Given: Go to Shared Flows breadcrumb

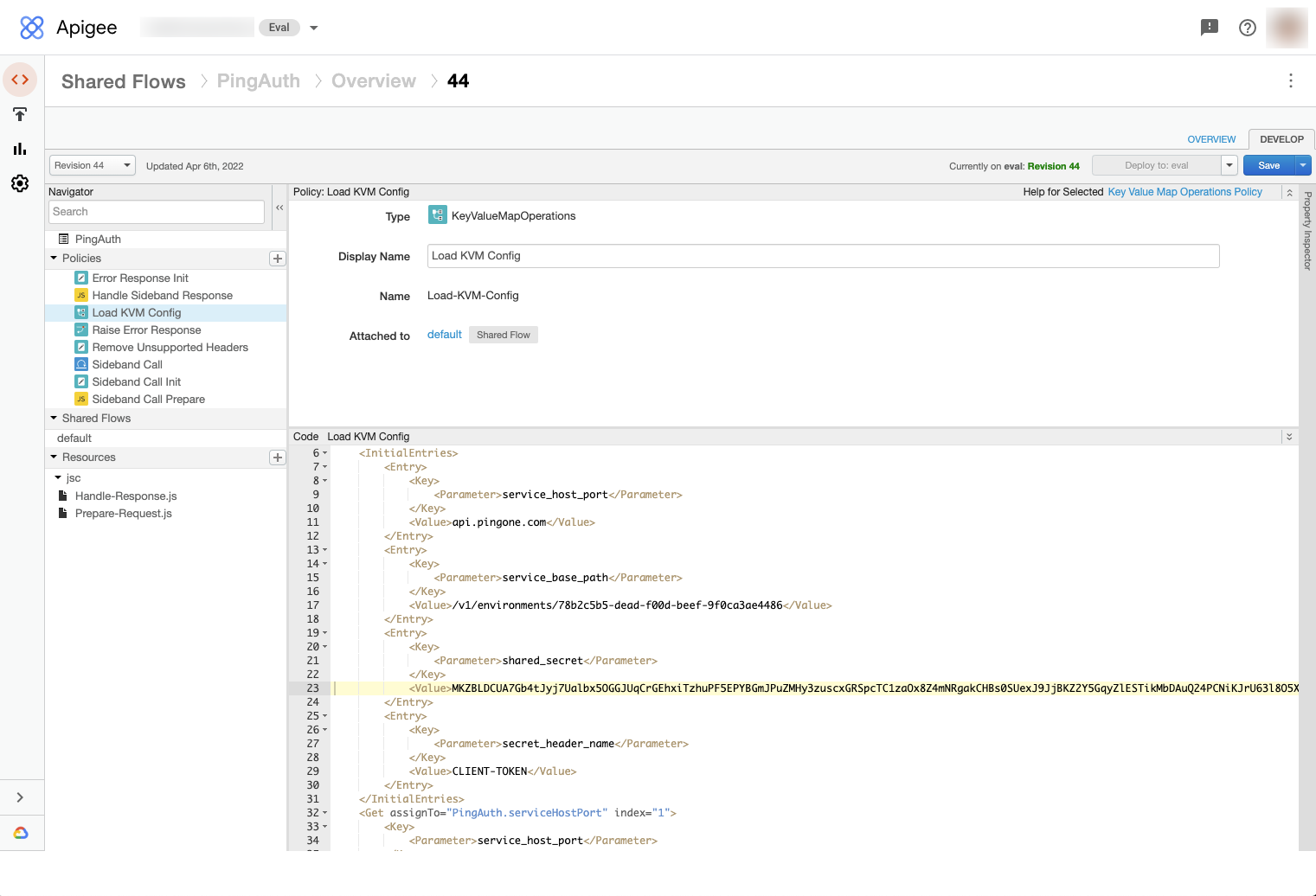Looking at the screenshot, I should click(124, 81).
